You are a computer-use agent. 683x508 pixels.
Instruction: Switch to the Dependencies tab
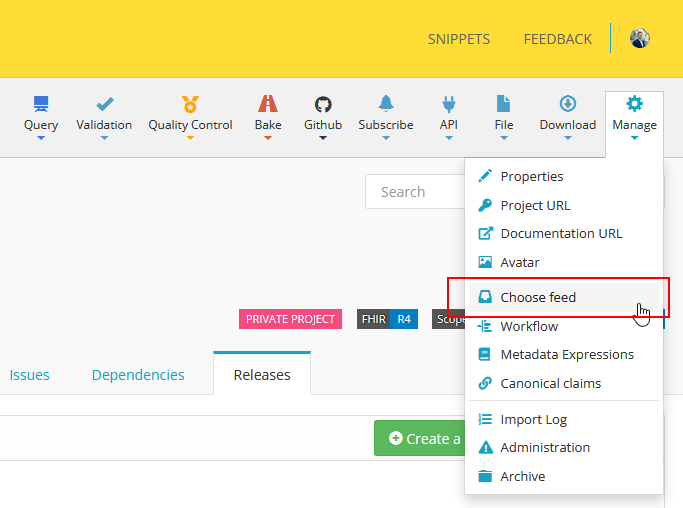tap(138, 375)
